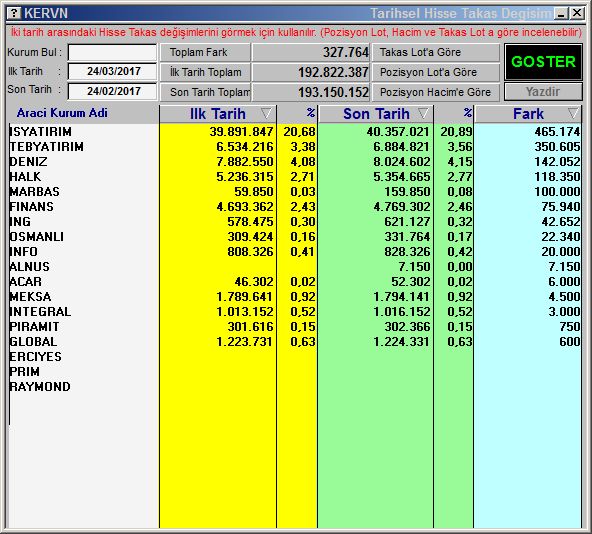
Task: Click the GOSTER button
Action: (x=543, y=62)
